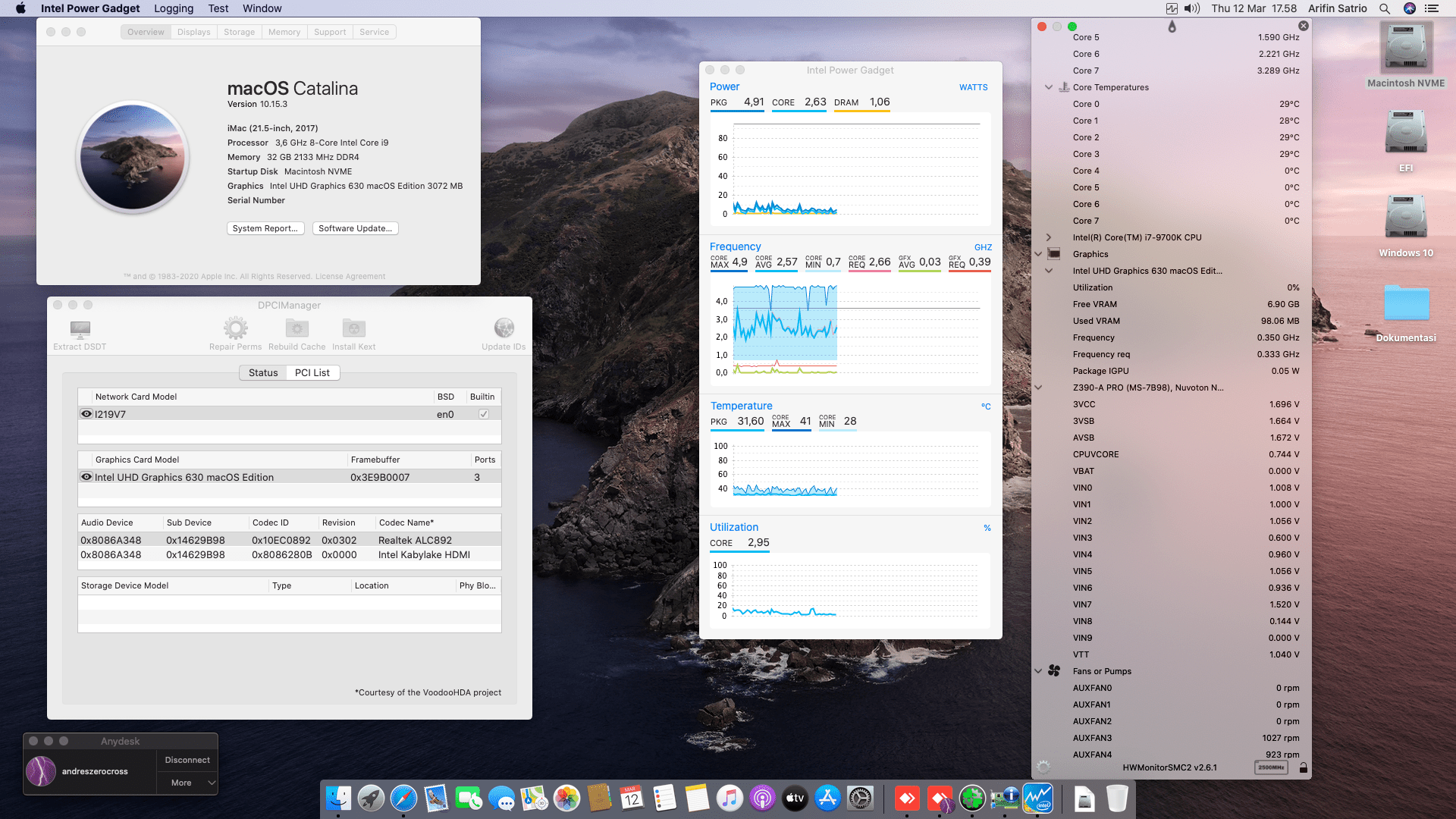Select Dokumentasi folder on desktop
This screenshot has width=1456, height=819.
(x=1406, y=303)
